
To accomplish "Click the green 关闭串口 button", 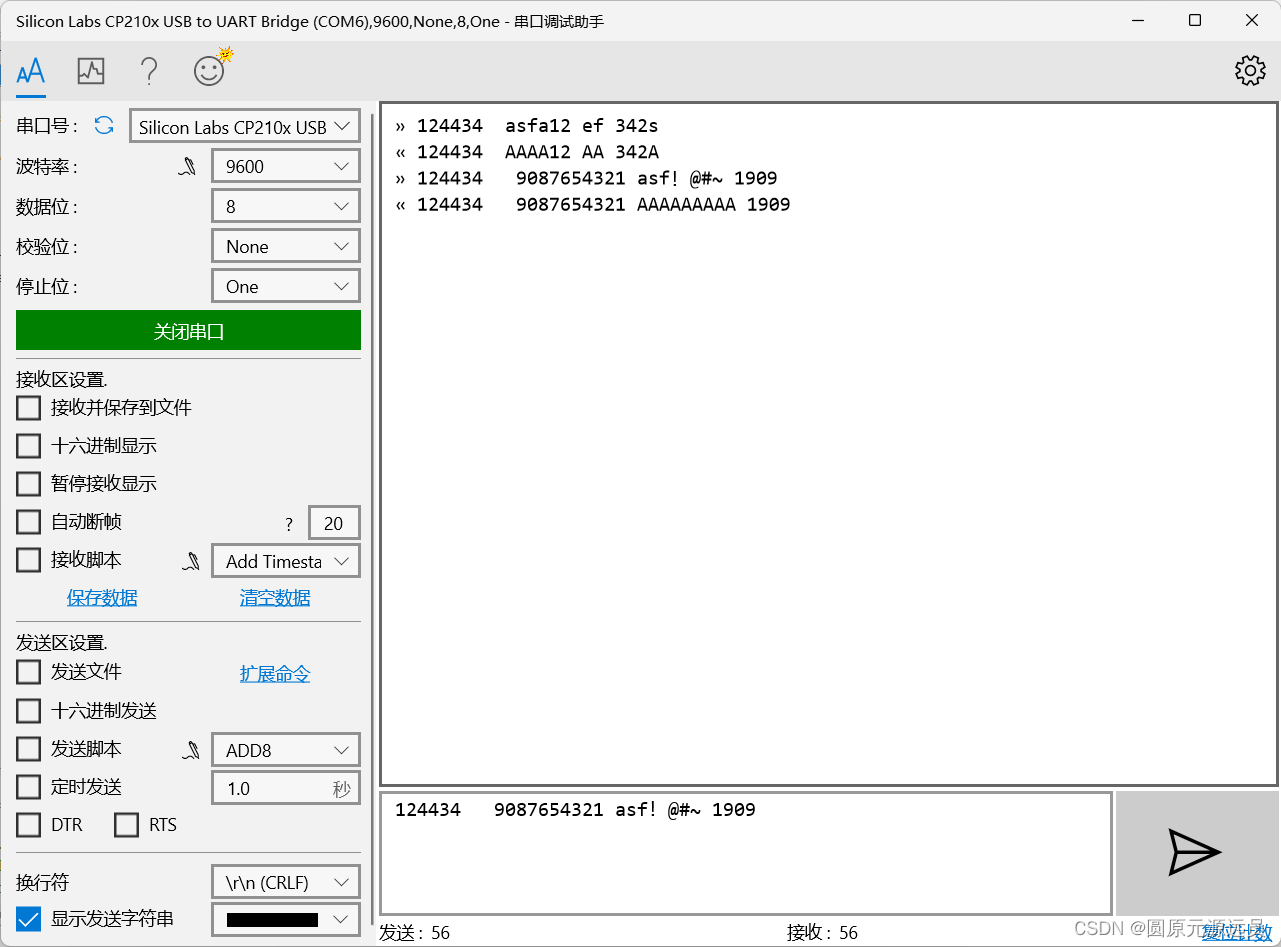I will pos(188,331).
